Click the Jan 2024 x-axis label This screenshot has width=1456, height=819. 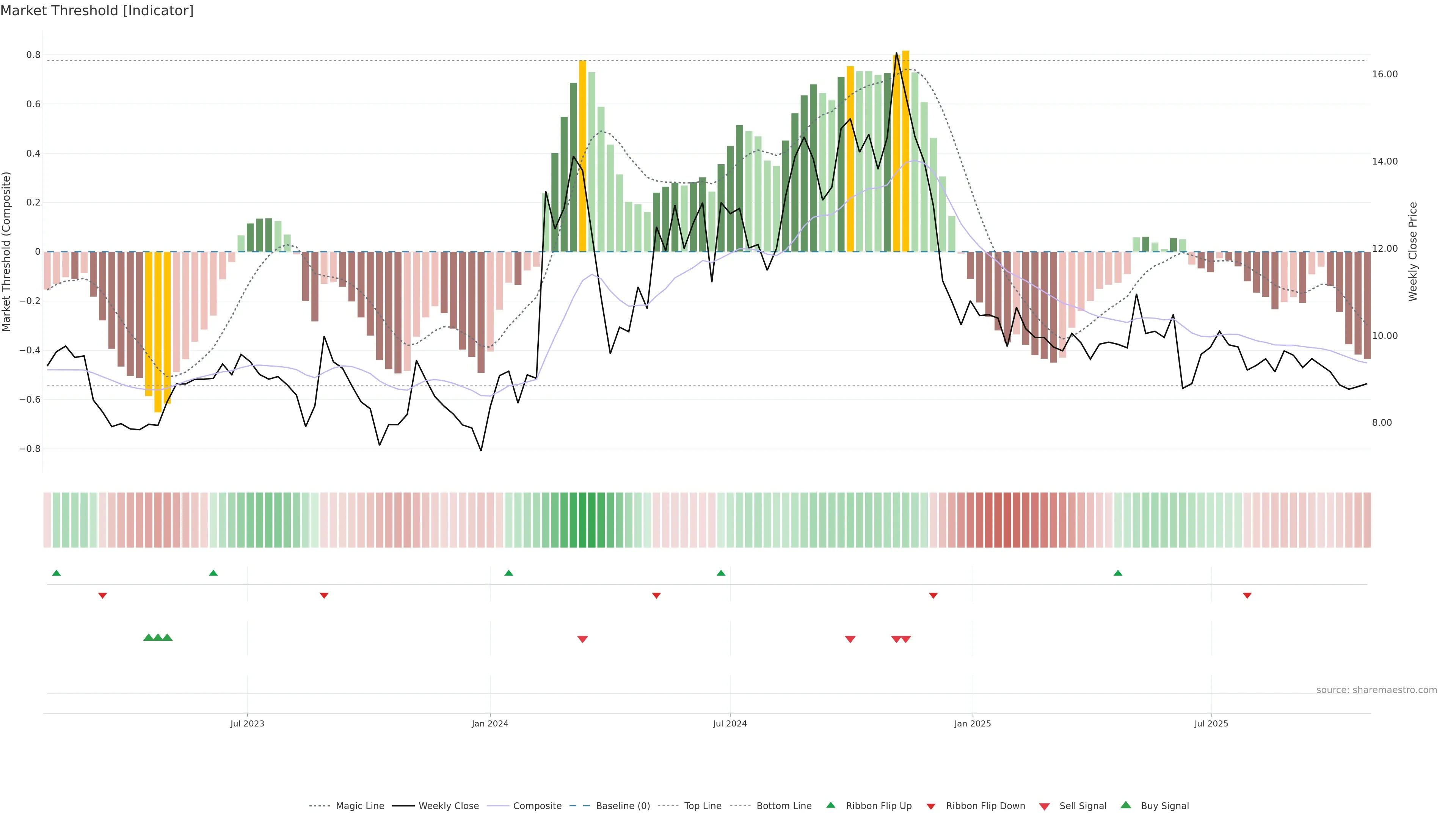[x=490, y=723]
